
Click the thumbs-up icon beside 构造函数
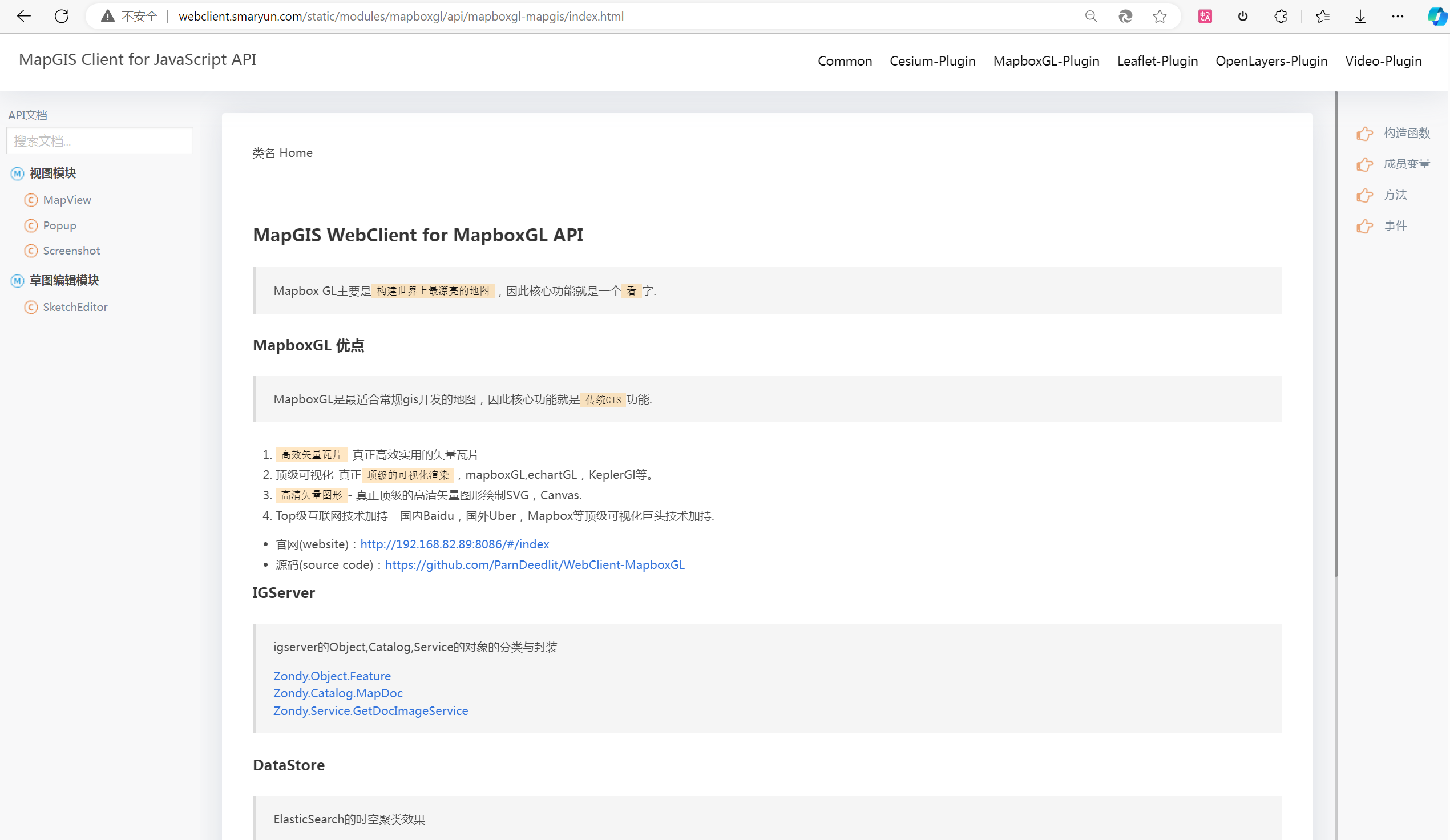1364,134
